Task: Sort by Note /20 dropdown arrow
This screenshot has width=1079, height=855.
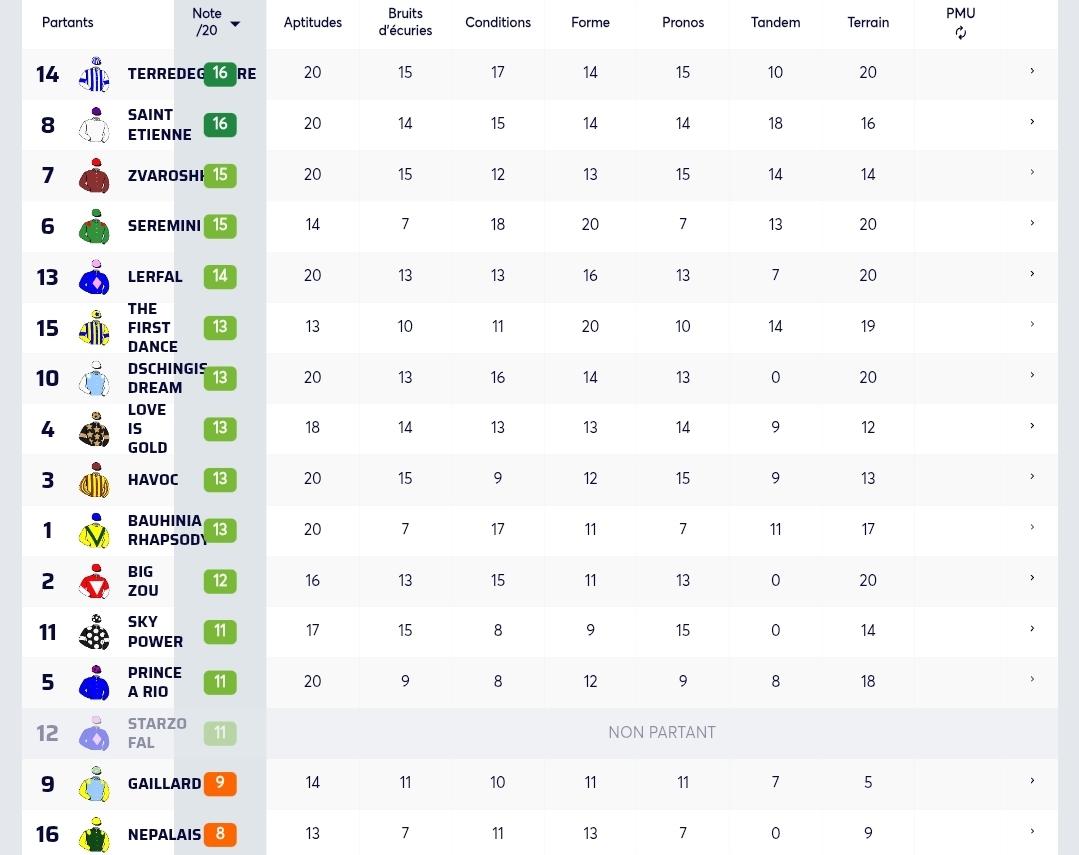Action: [x=235, y=24]
